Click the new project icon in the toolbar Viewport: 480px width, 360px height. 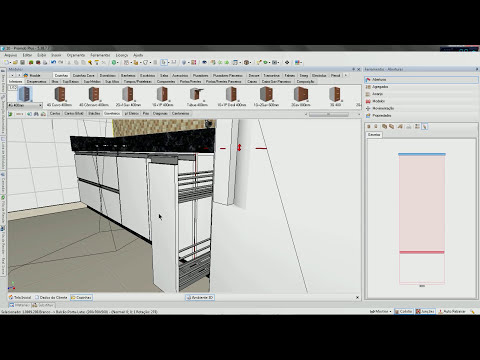(x=6, y=62)
